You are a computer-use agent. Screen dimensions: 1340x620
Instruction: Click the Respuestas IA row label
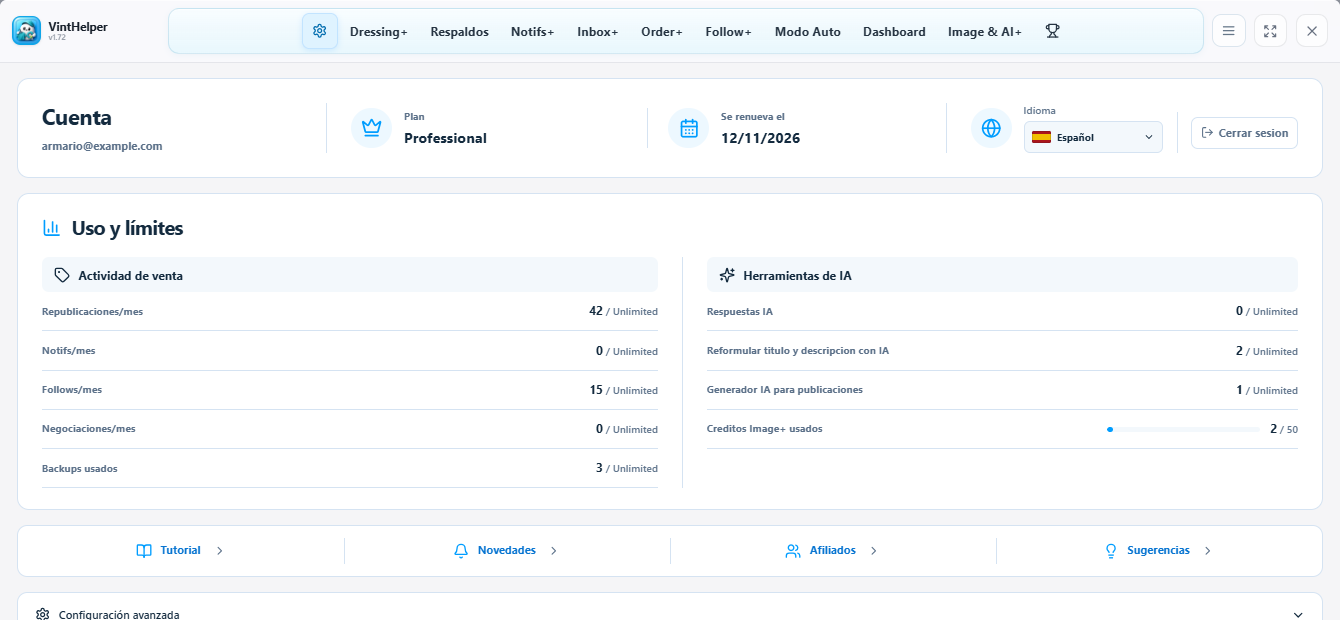pos(740,312)
